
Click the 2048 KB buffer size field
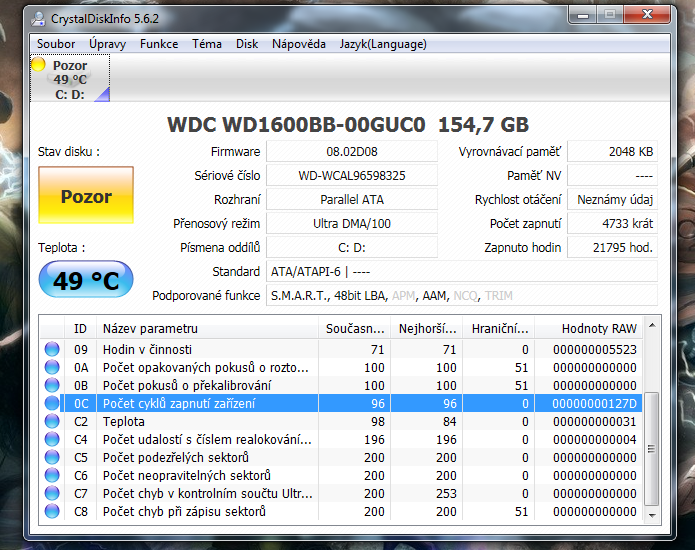click(x=613, y=152)
